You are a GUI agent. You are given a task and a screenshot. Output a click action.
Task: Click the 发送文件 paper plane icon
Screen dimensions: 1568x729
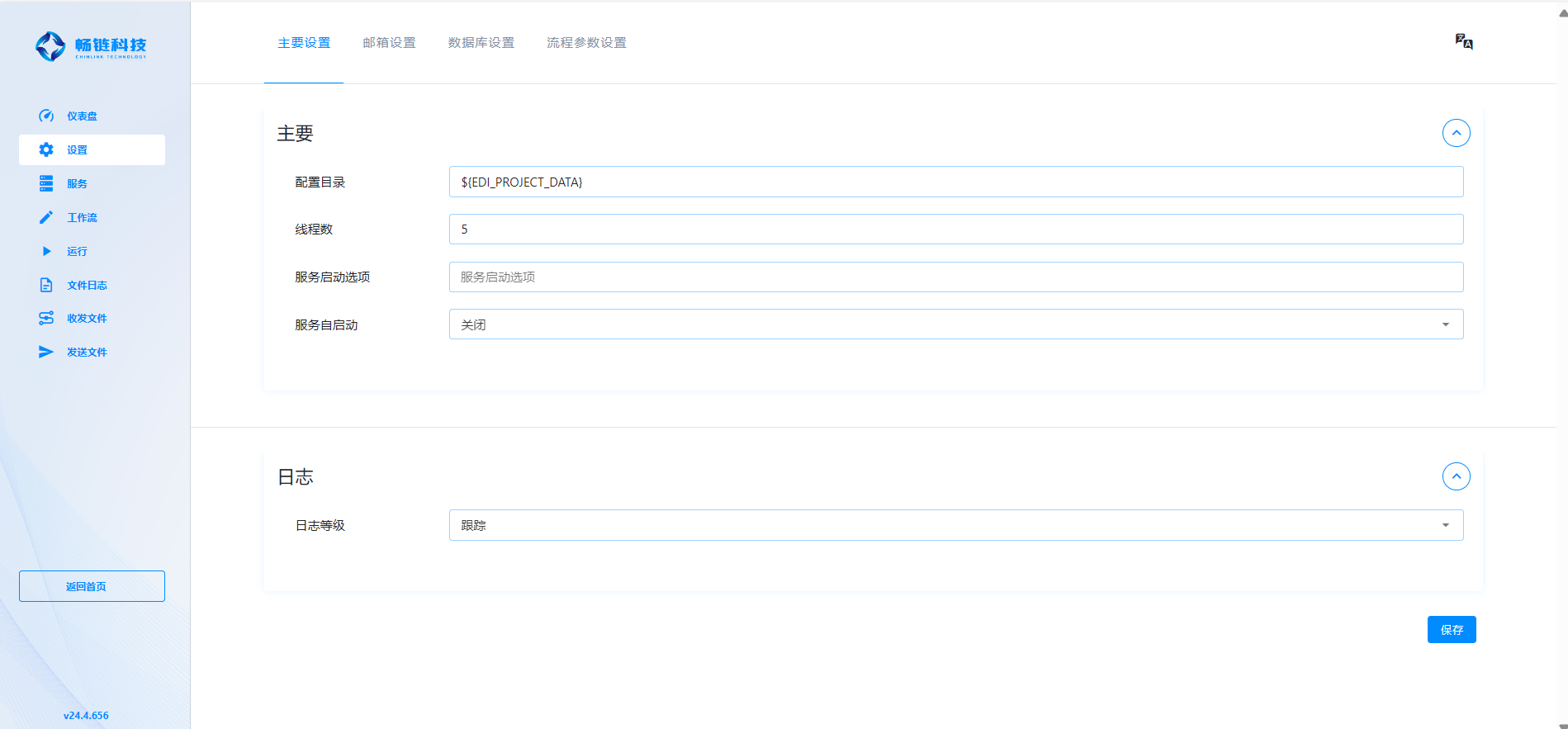coord(46,352)
